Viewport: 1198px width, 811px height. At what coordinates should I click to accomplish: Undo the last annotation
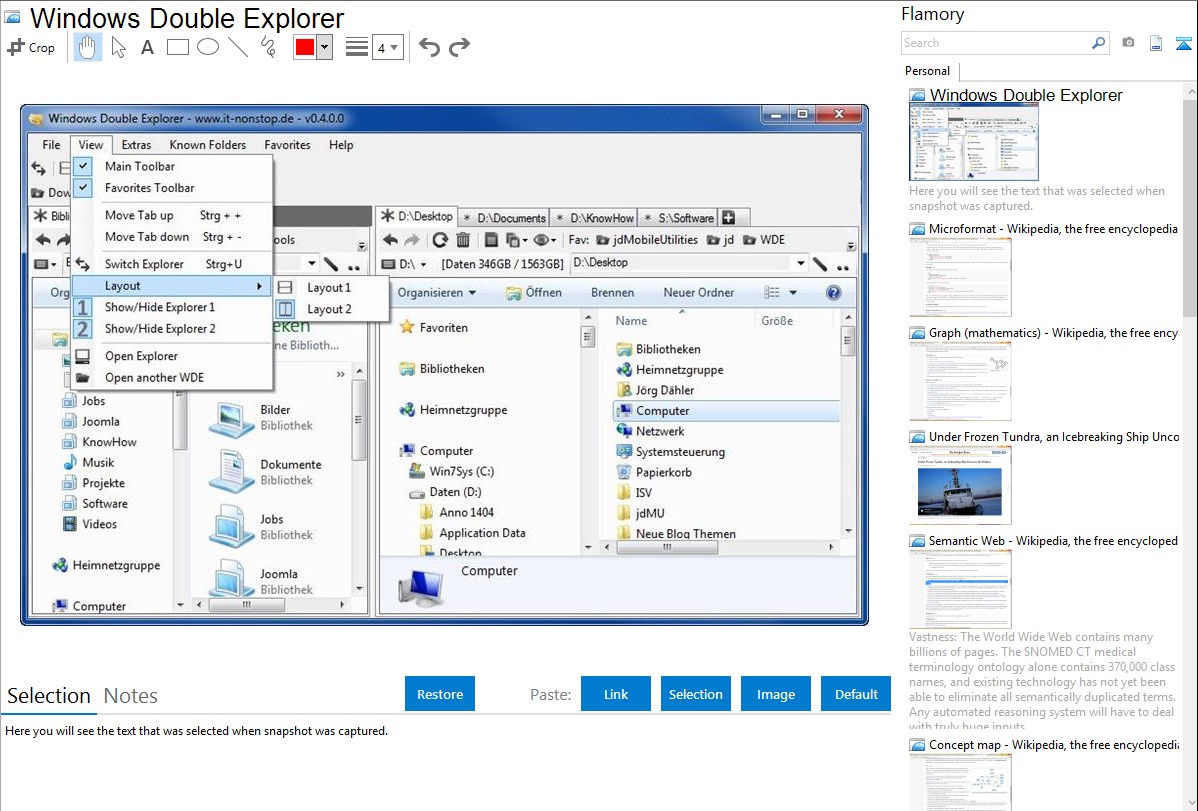429,47
